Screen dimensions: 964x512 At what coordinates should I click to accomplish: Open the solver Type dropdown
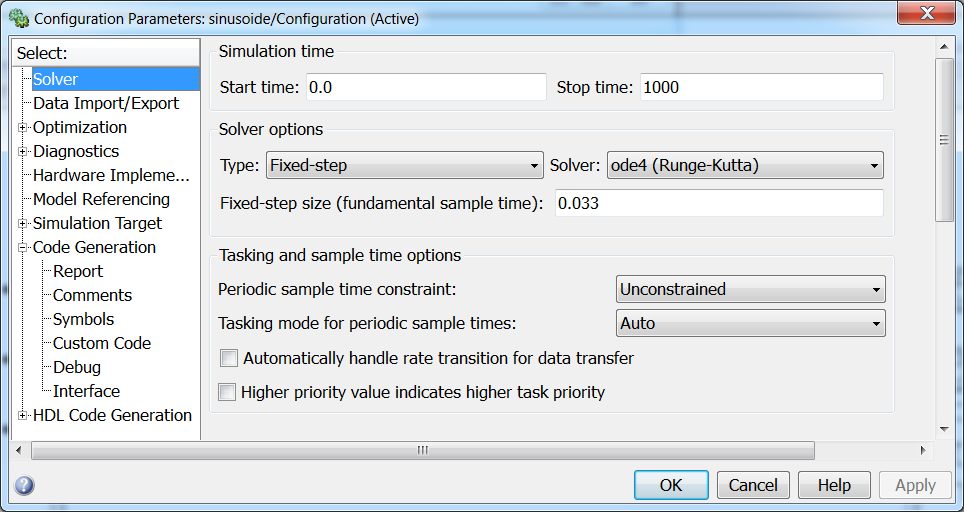tap(404, 165)
